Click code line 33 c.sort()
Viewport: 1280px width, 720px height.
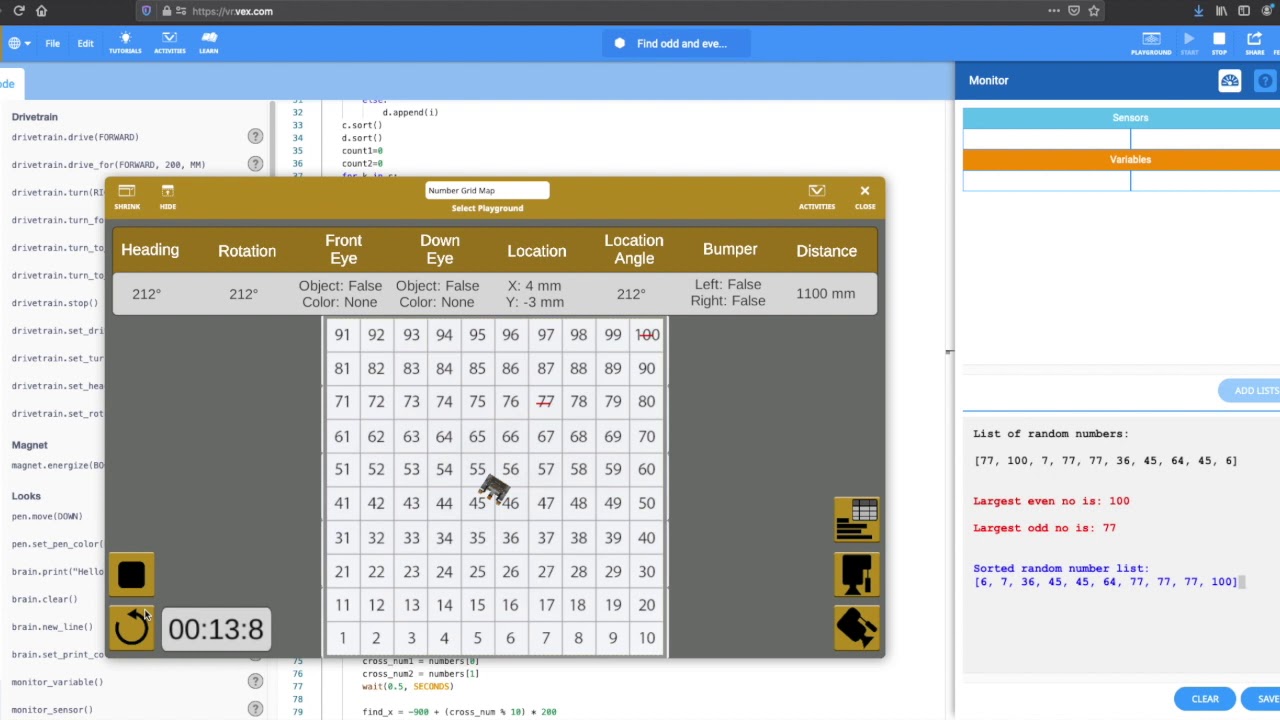362,126
